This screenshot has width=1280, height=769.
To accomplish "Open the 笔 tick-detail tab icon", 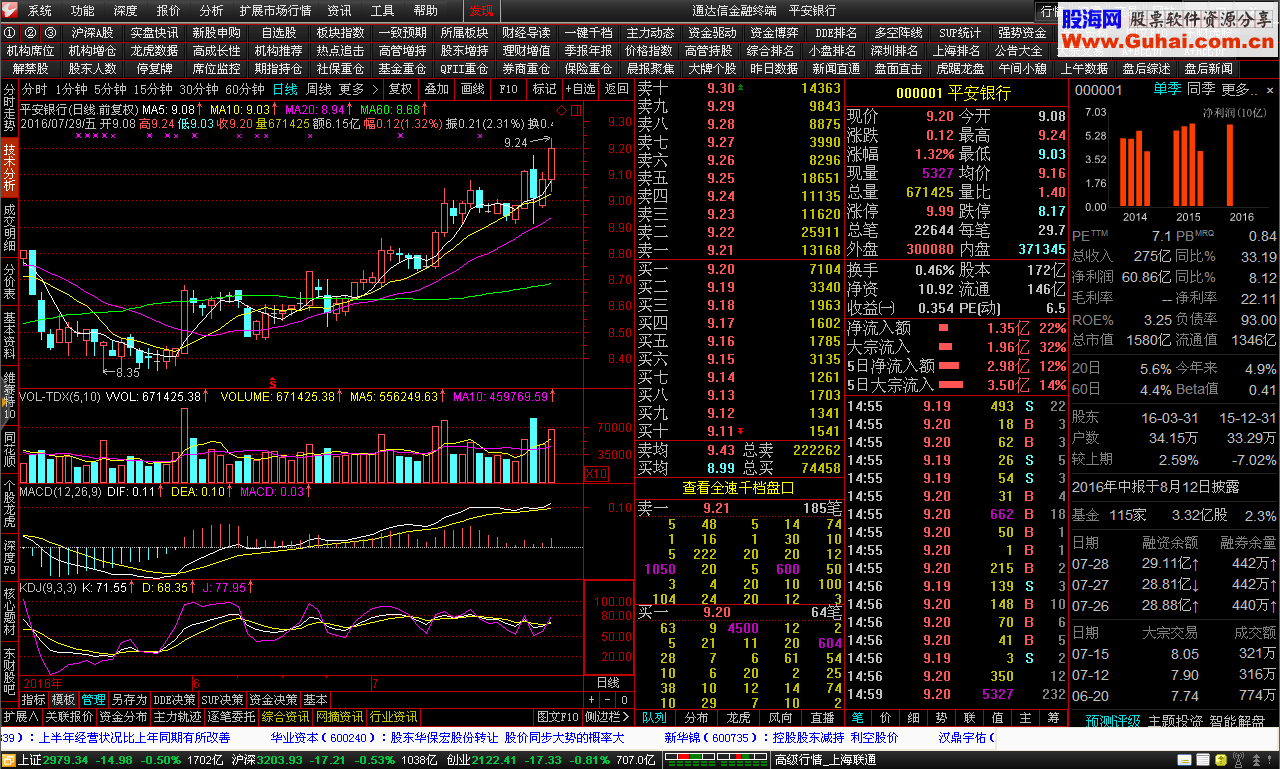I will pos(858,717).
